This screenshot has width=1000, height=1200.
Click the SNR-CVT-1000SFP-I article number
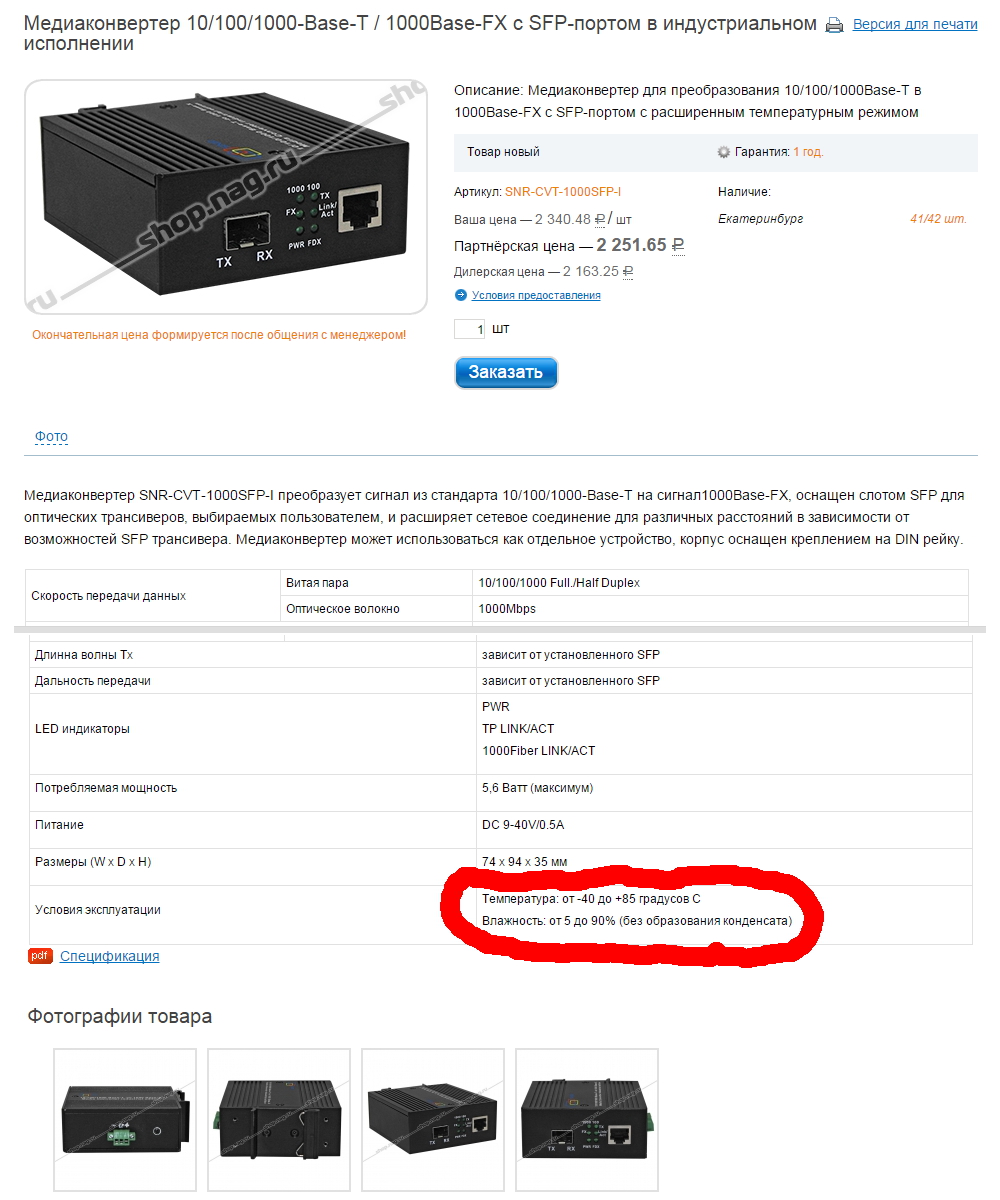569,191
